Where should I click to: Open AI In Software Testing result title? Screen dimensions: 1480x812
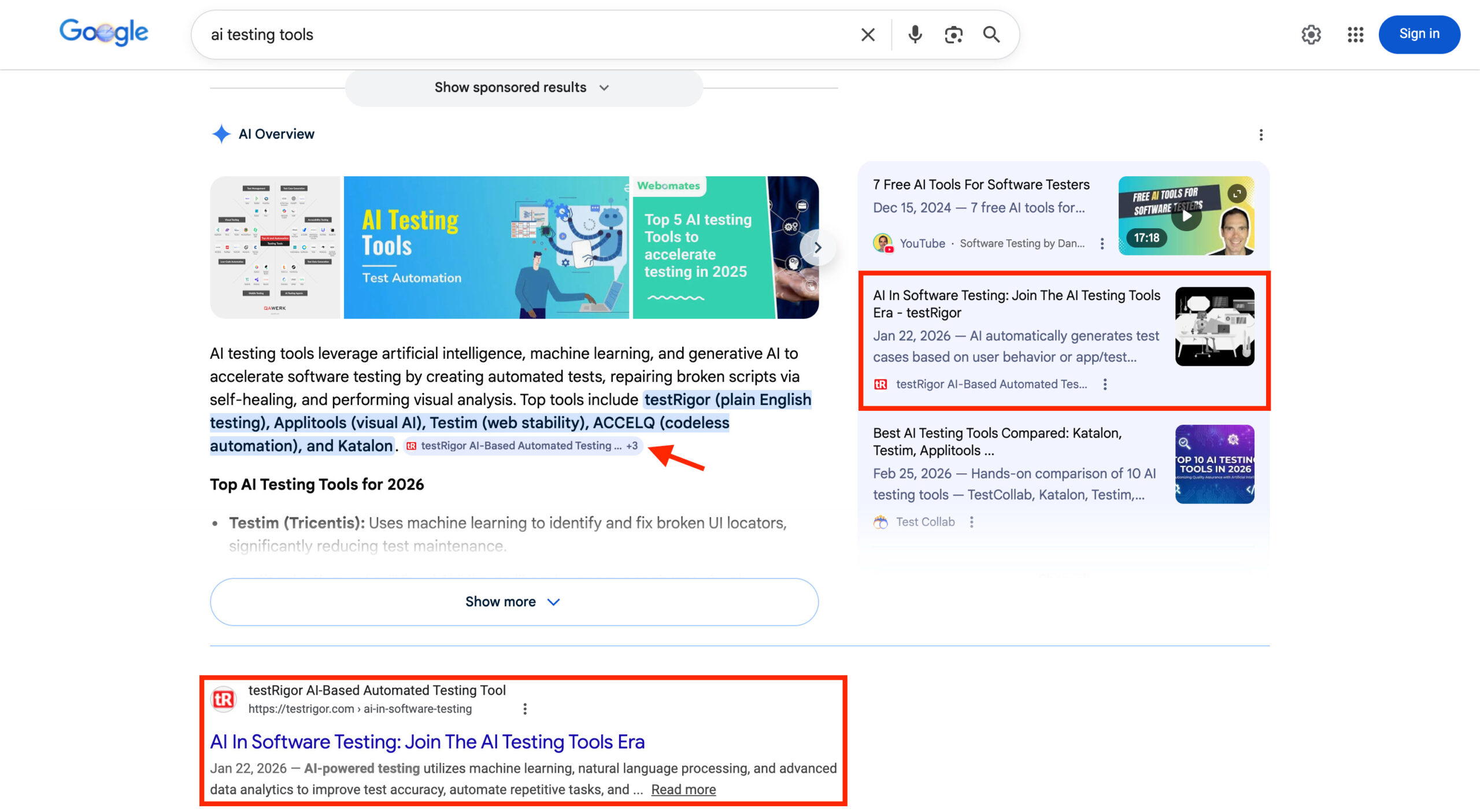pyautogui.click(x=427, y=741)
